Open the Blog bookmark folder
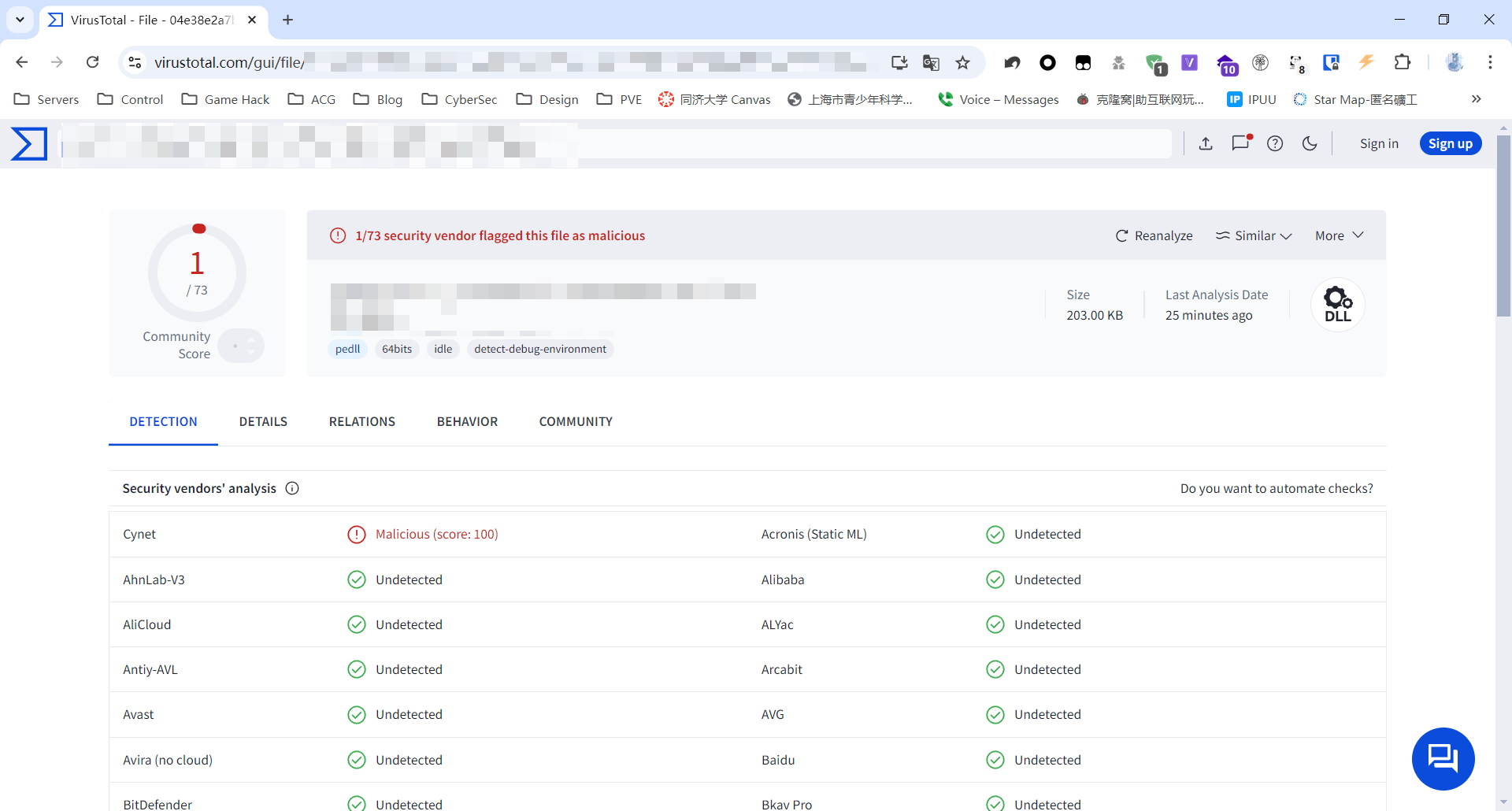 (x=378, y=99)
